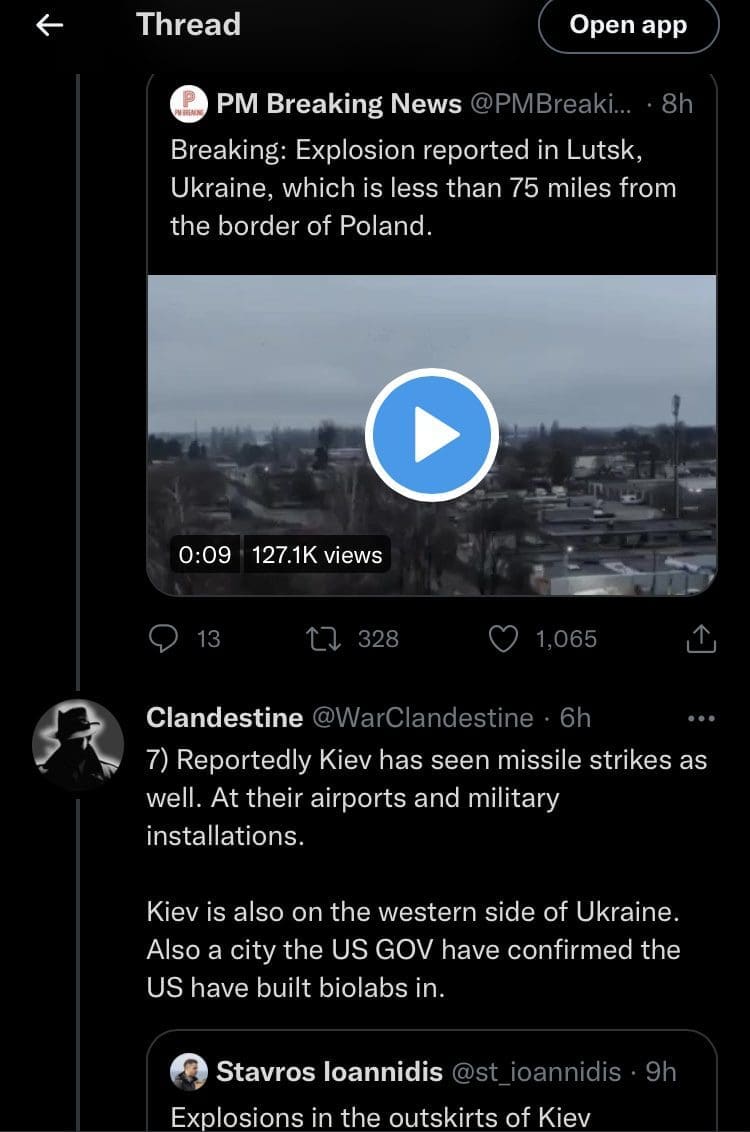Open the Stavros Ioannidis avatar
This screenshot has width=750, height=1132.
(x=189, y=1072)
